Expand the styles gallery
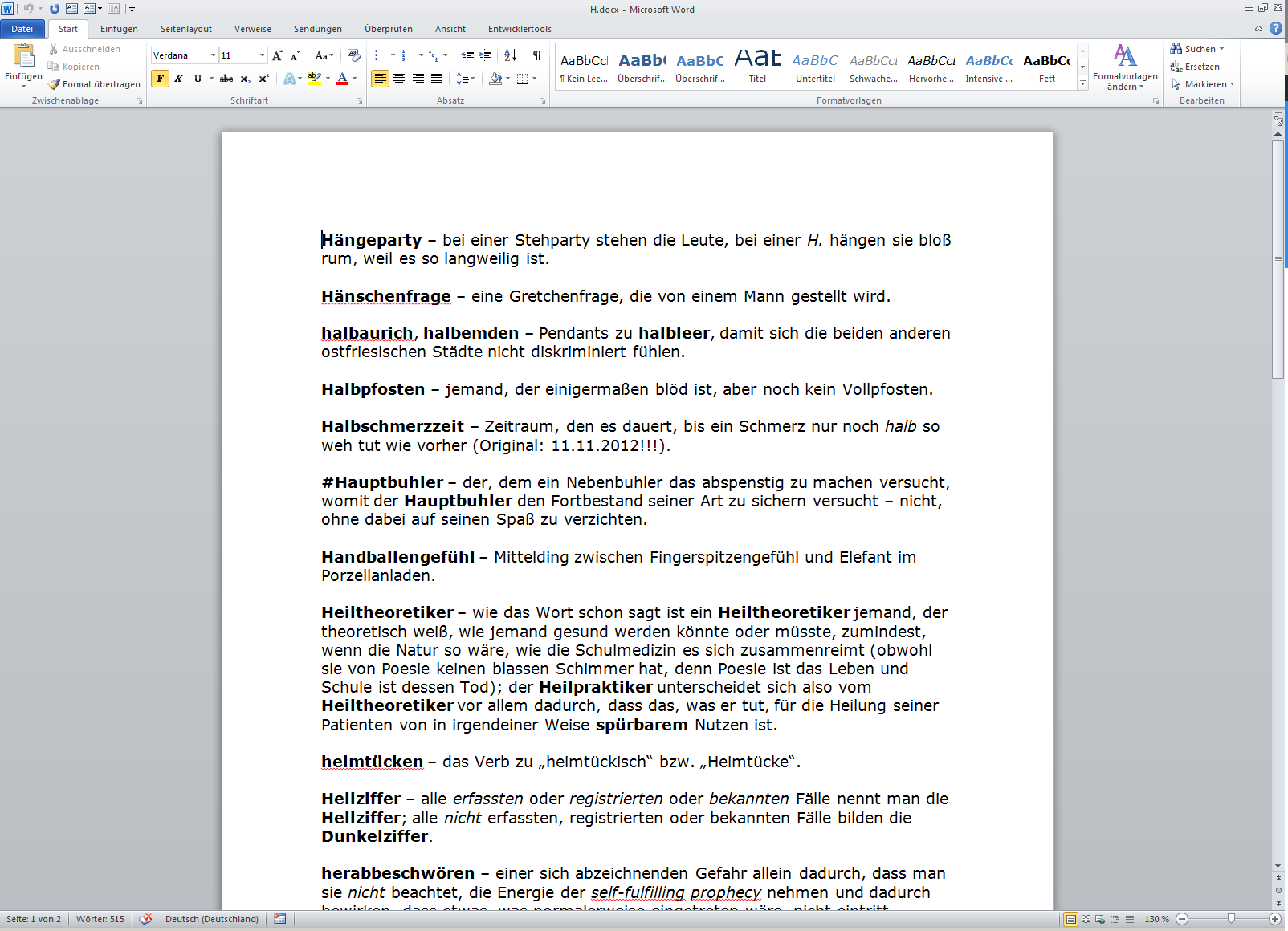 1083,83
